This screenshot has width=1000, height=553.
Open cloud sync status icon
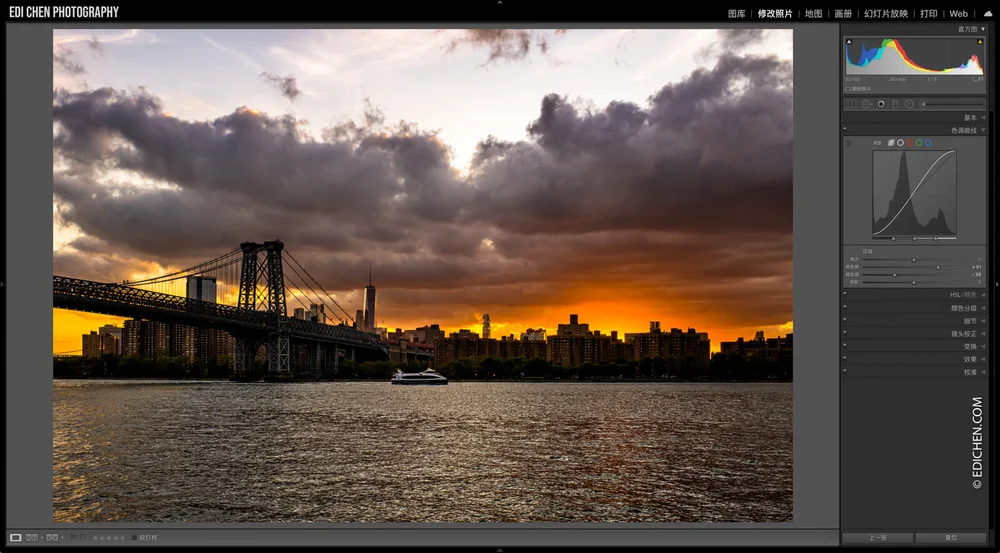[988, 13]
